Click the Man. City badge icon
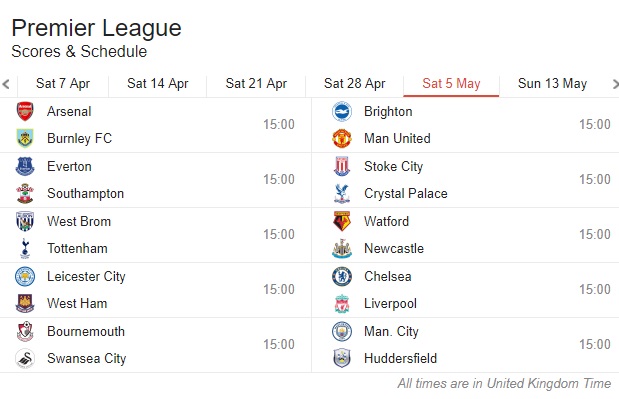The image size is (619, 399). (x=342, y=331)
